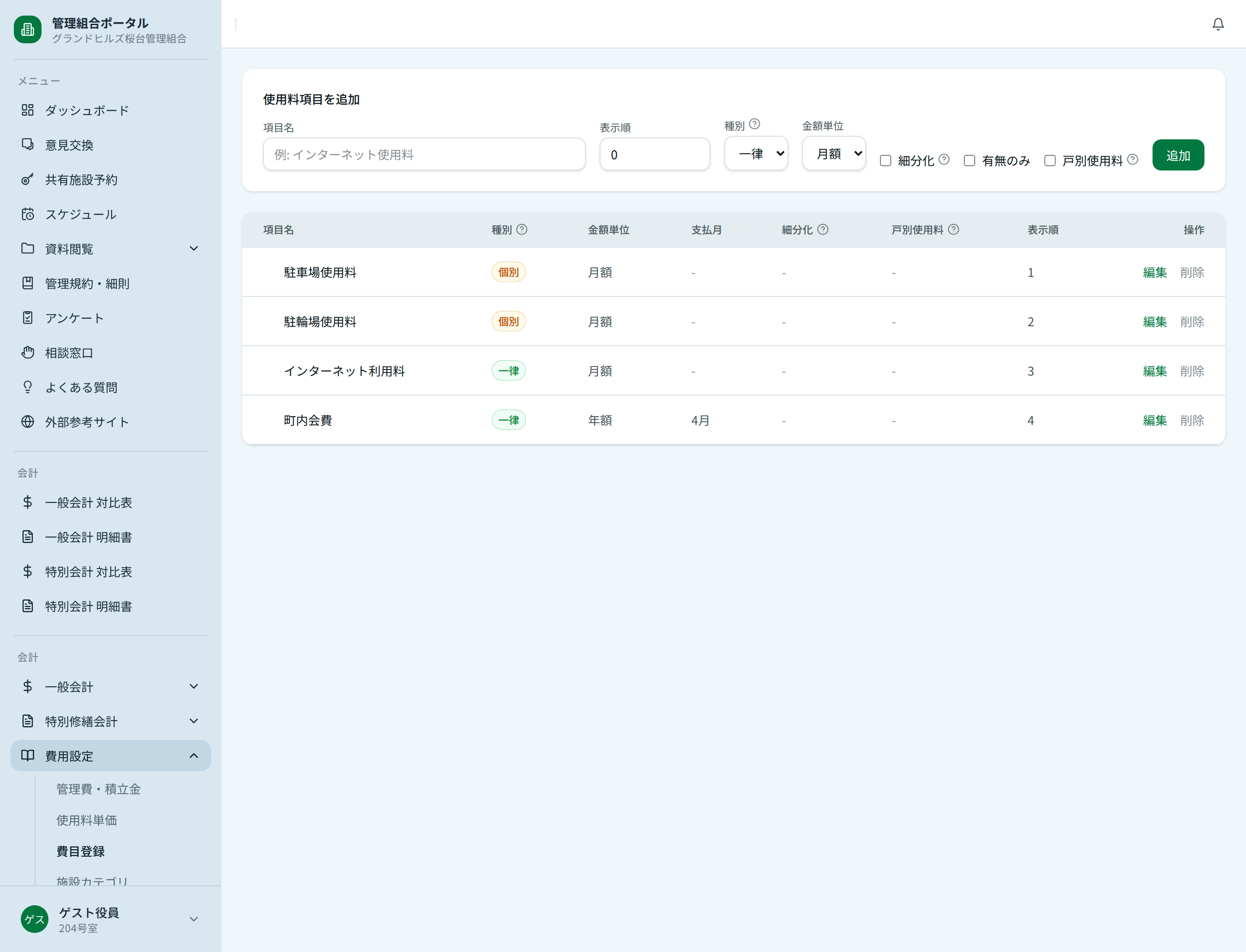Check the 有無のみ checkbox
1246x952 pixels.
[x=970, y=161]
